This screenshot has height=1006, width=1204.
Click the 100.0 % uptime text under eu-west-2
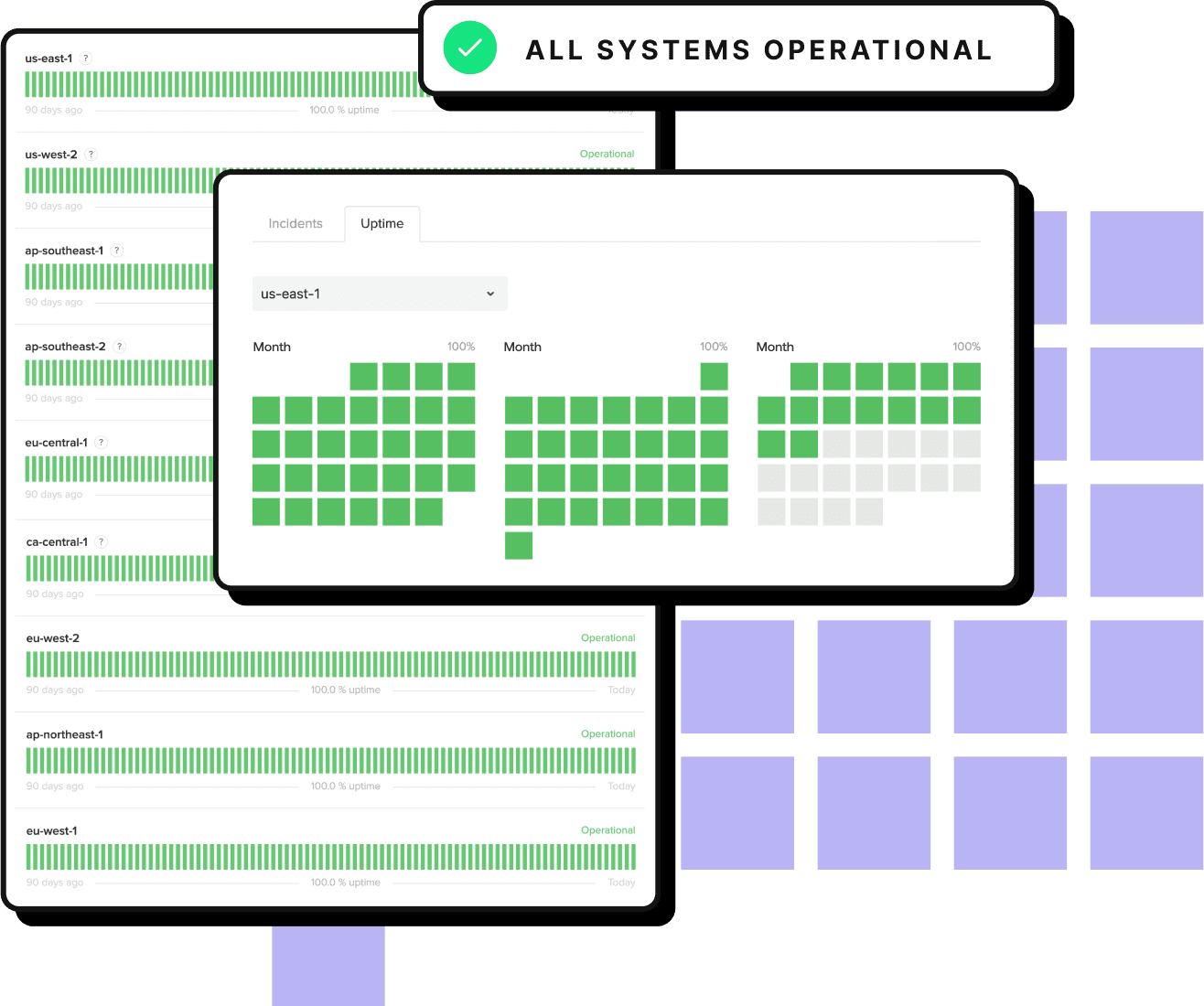tap(346, 690)
